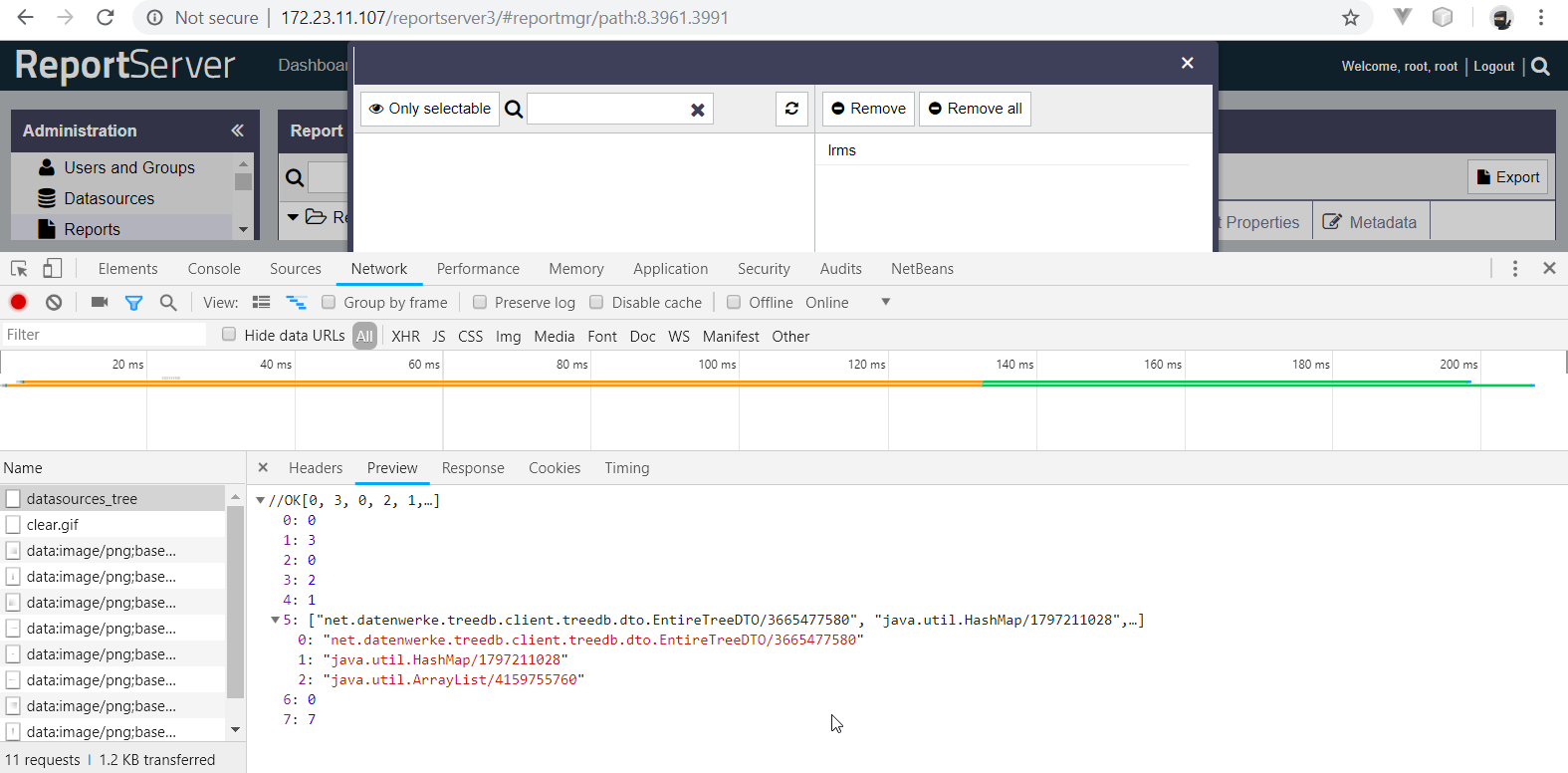Click the Remove all button
The width and height of the screenshot is (1568, 773).
975,109
